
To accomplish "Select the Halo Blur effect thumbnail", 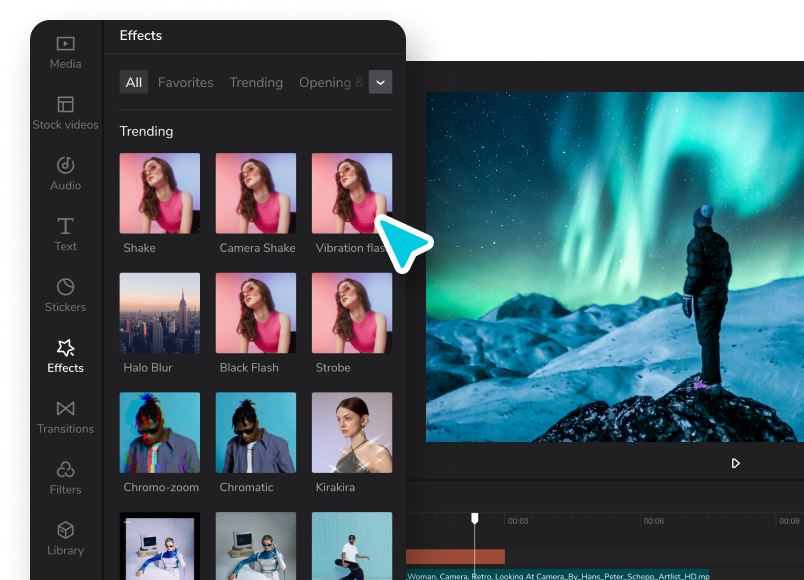I will 159,313.
